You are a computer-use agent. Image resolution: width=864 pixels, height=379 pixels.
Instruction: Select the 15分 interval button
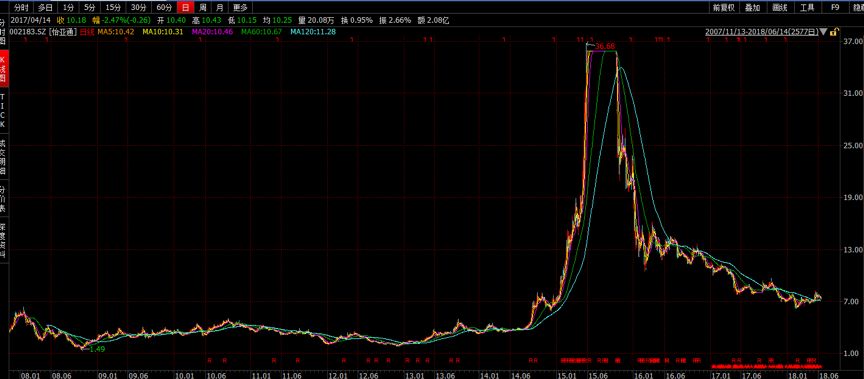112,7
